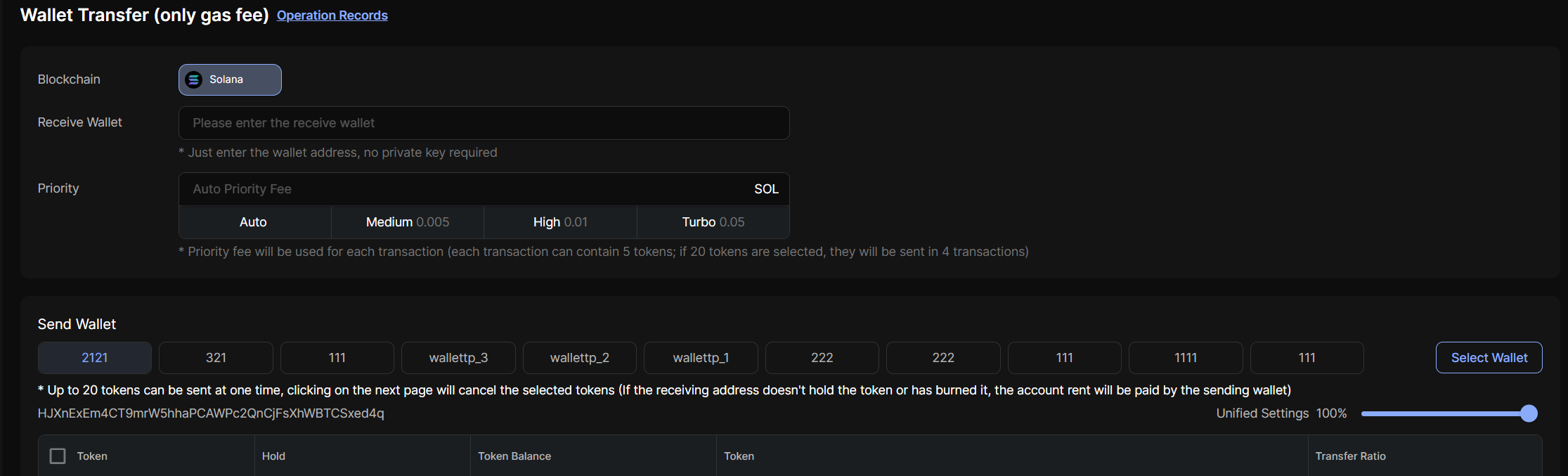This screenshot has height=476, width=1568.
Task: Select the Solana blockchain button
Action: coord(230,80)
